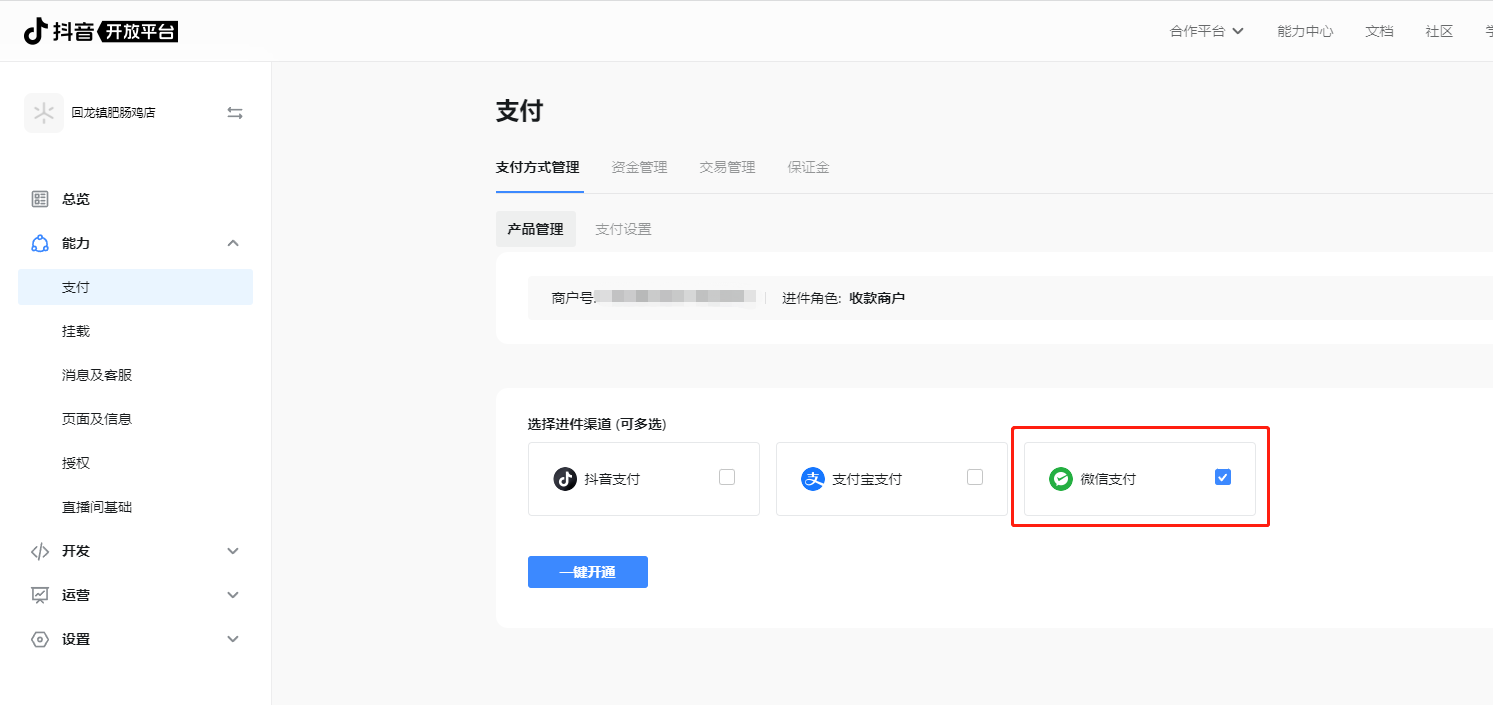Screen dimensions: 1493x705
Task: Select 支付 in the sidebar
Action: pyautogui.click(x=135, y=287)
